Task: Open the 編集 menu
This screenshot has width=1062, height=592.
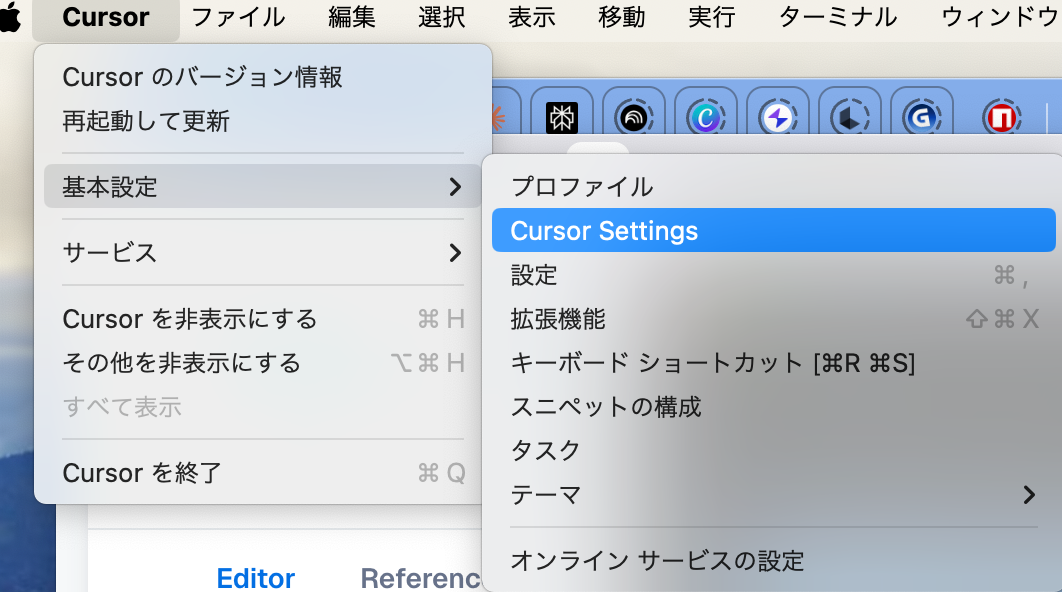Action: pos(352,18)
